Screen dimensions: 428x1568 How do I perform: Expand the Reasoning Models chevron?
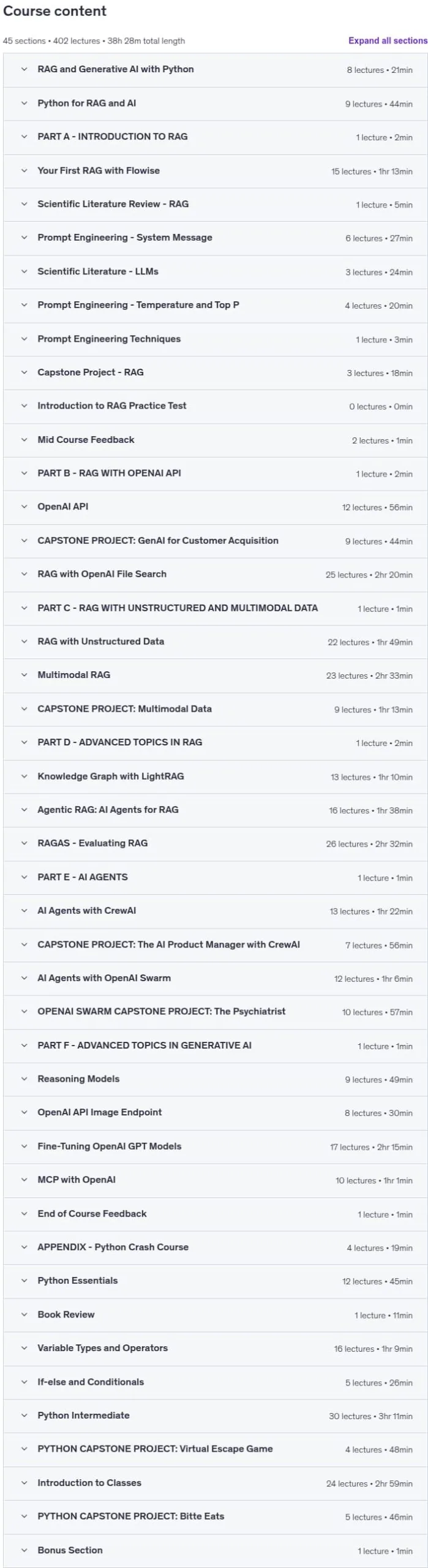(x=24, y=1079)
